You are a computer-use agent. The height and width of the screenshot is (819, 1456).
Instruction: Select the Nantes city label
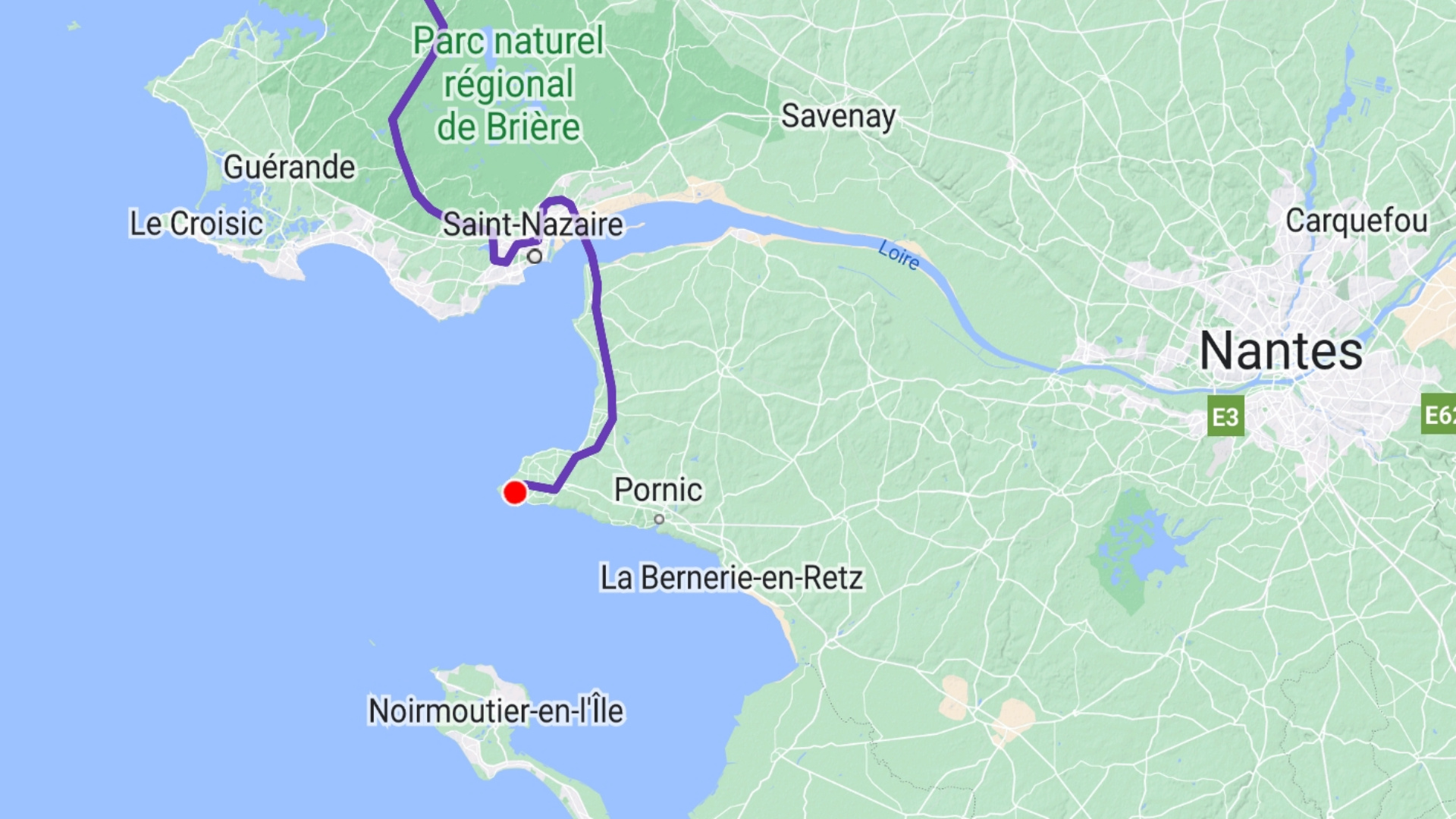point(1281,351)
